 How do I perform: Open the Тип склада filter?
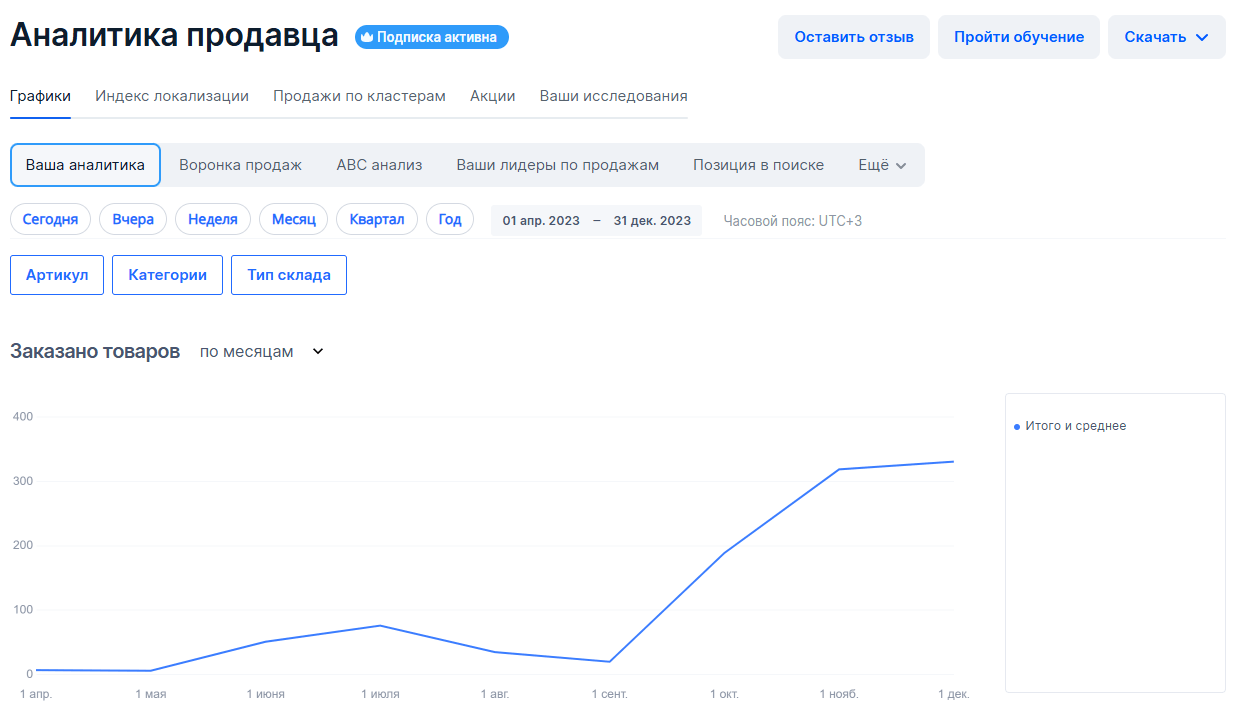[x=289, y=275]
